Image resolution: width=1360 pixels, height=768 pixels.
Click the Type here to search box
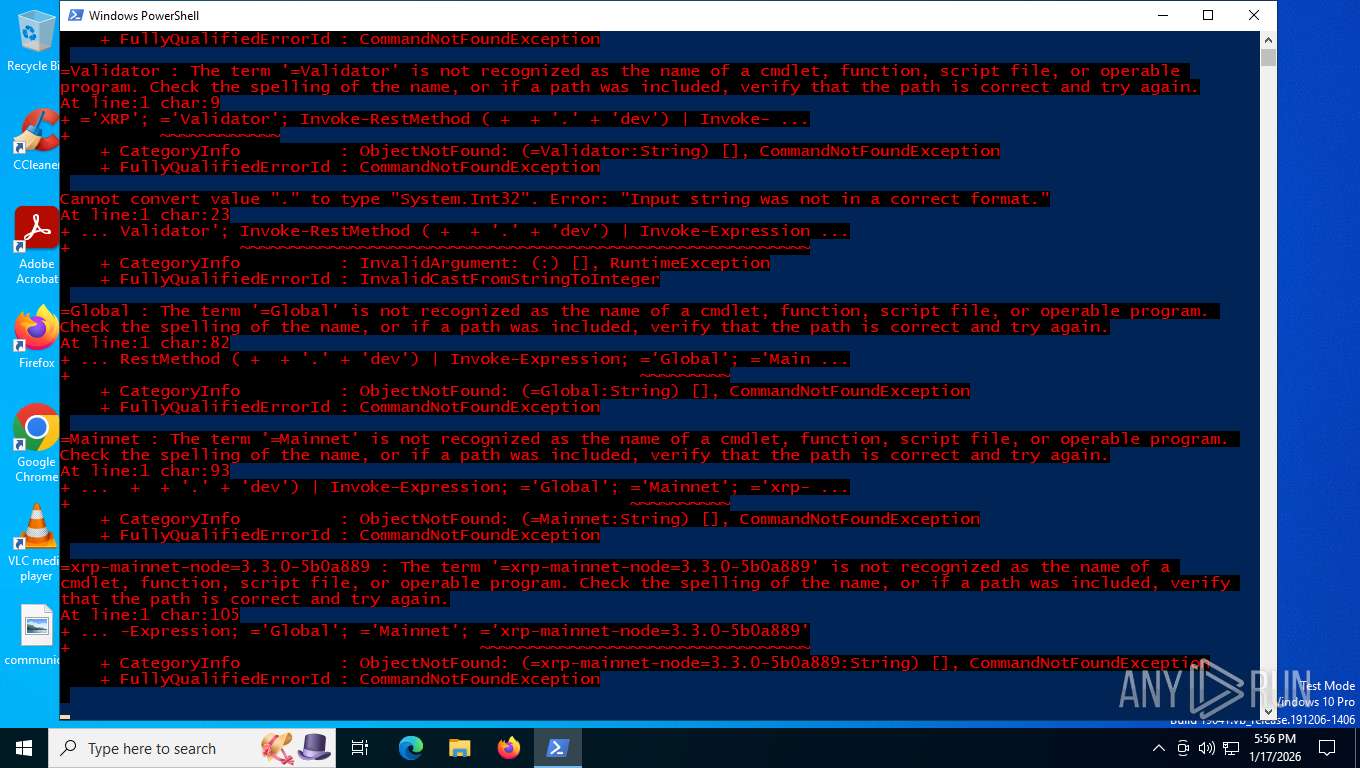tap(192, 748)
